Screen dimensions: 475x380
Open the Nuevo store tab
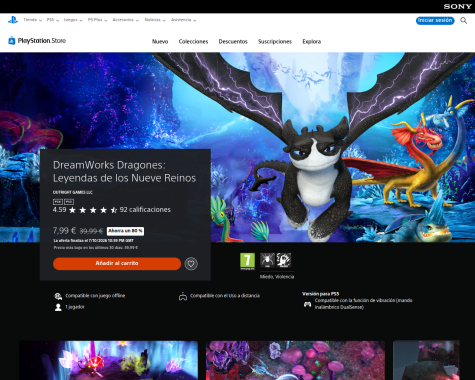click(x=160, y=42)
